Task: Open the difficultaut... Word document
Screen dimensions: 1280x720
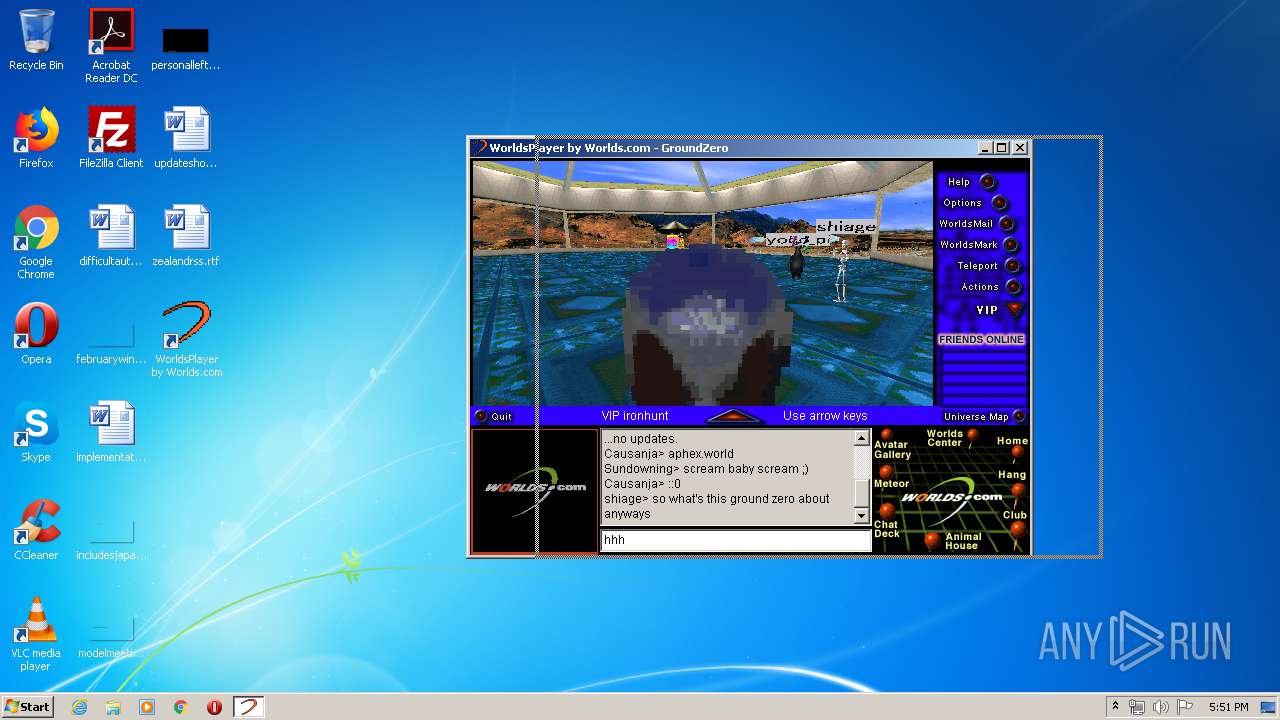Action: coord(111,236)
